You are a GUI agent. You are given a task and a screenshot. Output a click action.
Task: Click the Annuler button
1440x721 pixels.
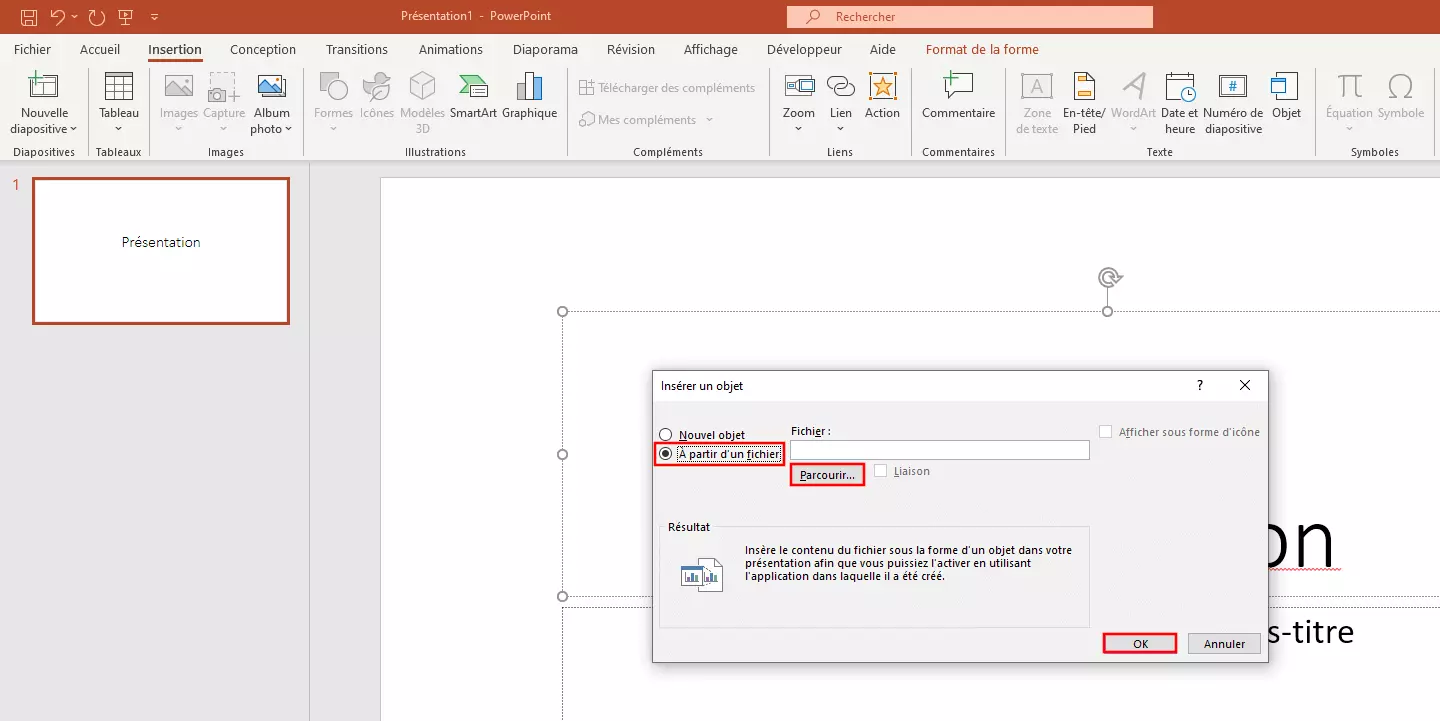click(1224, 644)
